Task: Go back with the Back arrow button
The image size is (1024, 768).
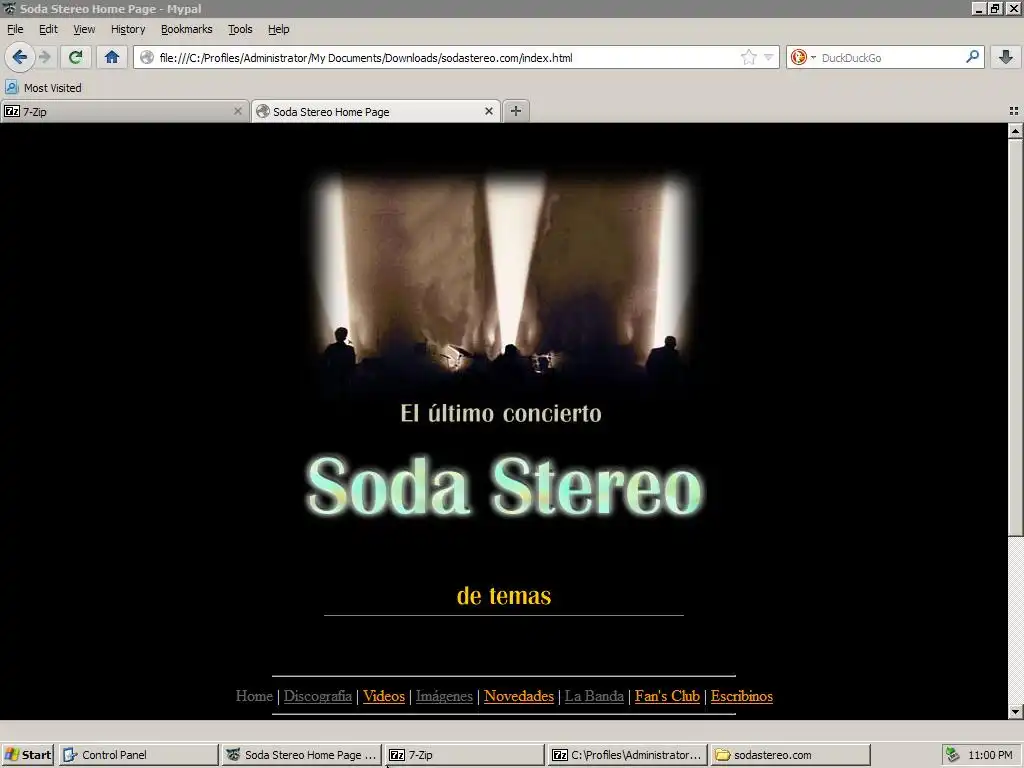Action: pyautogui.click(x=20, y=57)
